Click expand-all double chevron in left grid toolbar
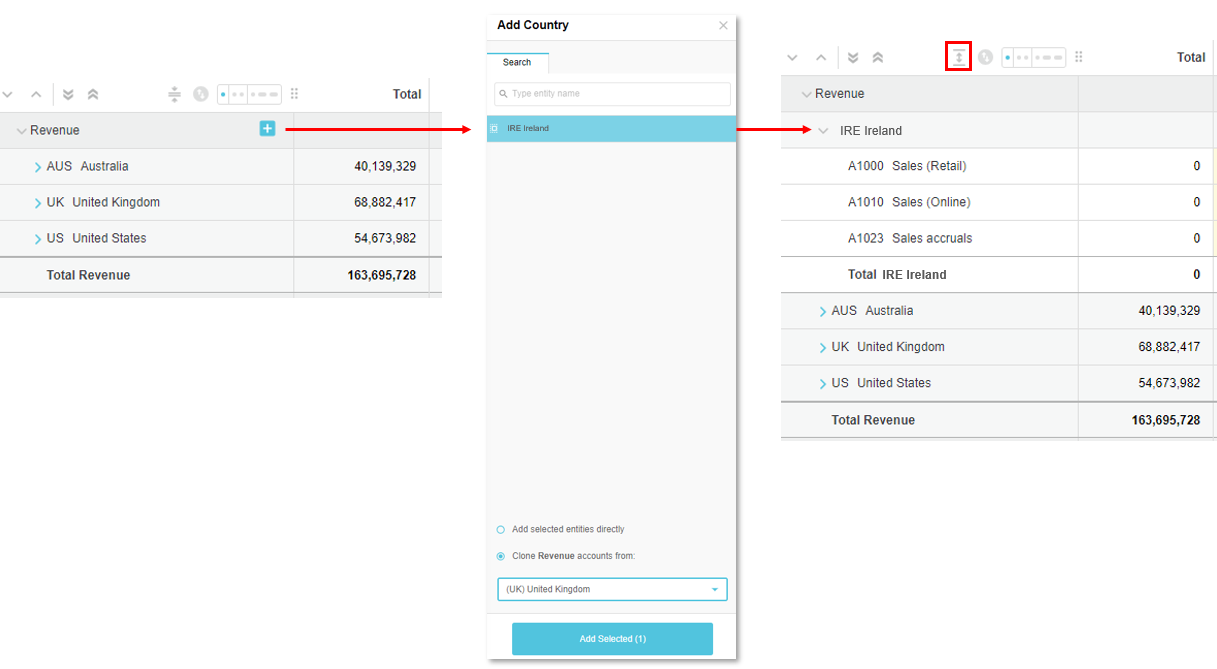This screenshot has width=1217, height=669. (x=68, y=95)
